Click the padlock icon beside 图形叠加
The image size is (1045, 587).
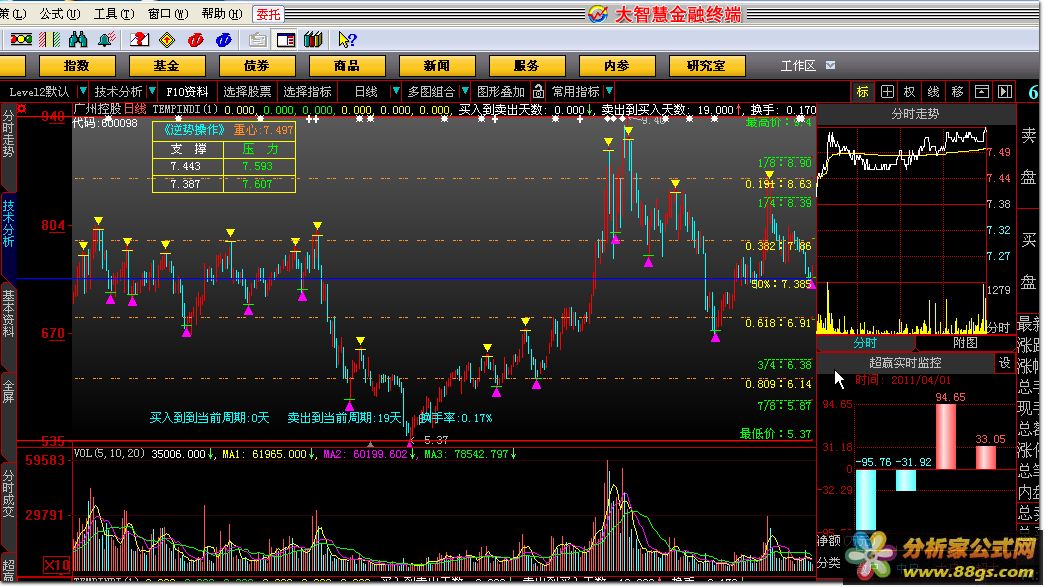pyautogui.click(x=538, y=91)
